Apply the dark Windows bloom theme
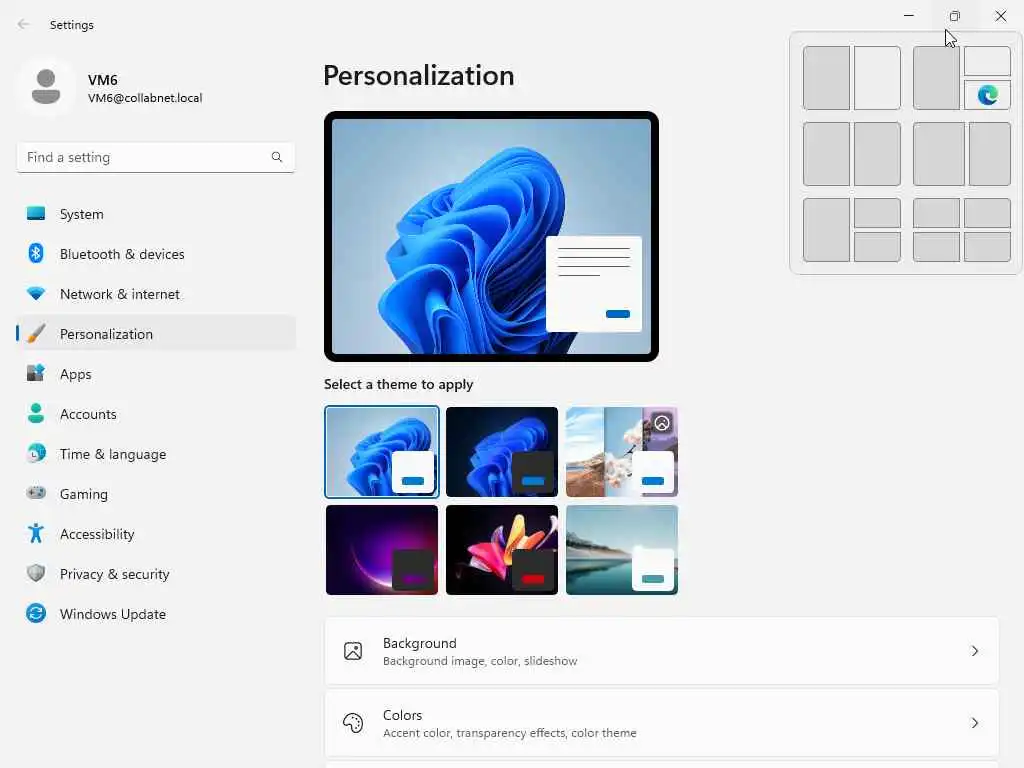The image size is (1024, 768). 502,452
